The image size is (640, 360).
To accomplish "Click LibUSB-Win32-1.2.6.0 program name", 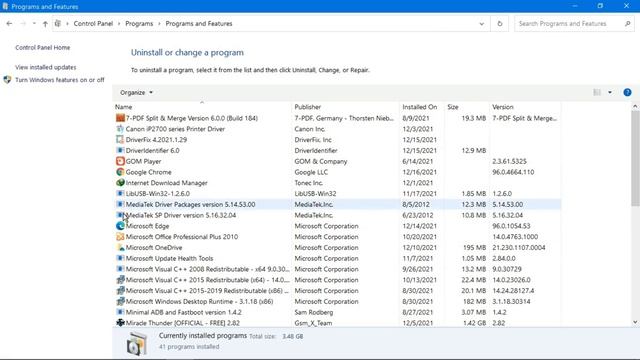I will click(158, 193).
